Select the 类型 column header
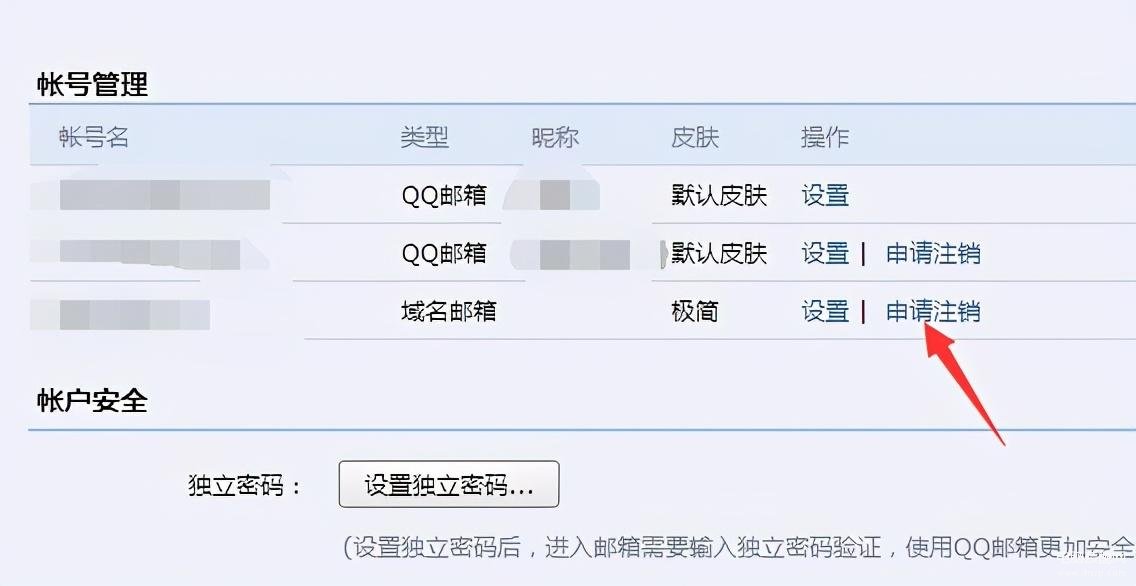 425,137
